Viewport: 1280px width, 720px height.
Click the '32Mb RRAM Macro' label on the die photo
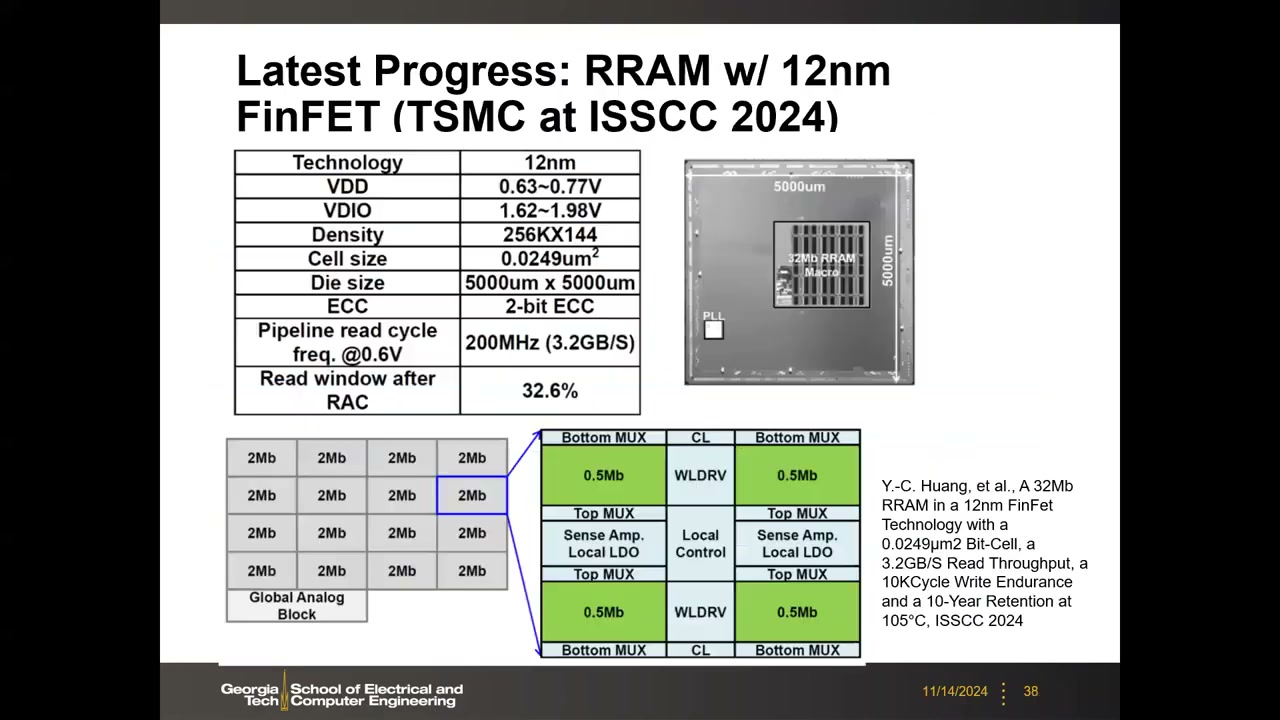[x=821, y=265]
